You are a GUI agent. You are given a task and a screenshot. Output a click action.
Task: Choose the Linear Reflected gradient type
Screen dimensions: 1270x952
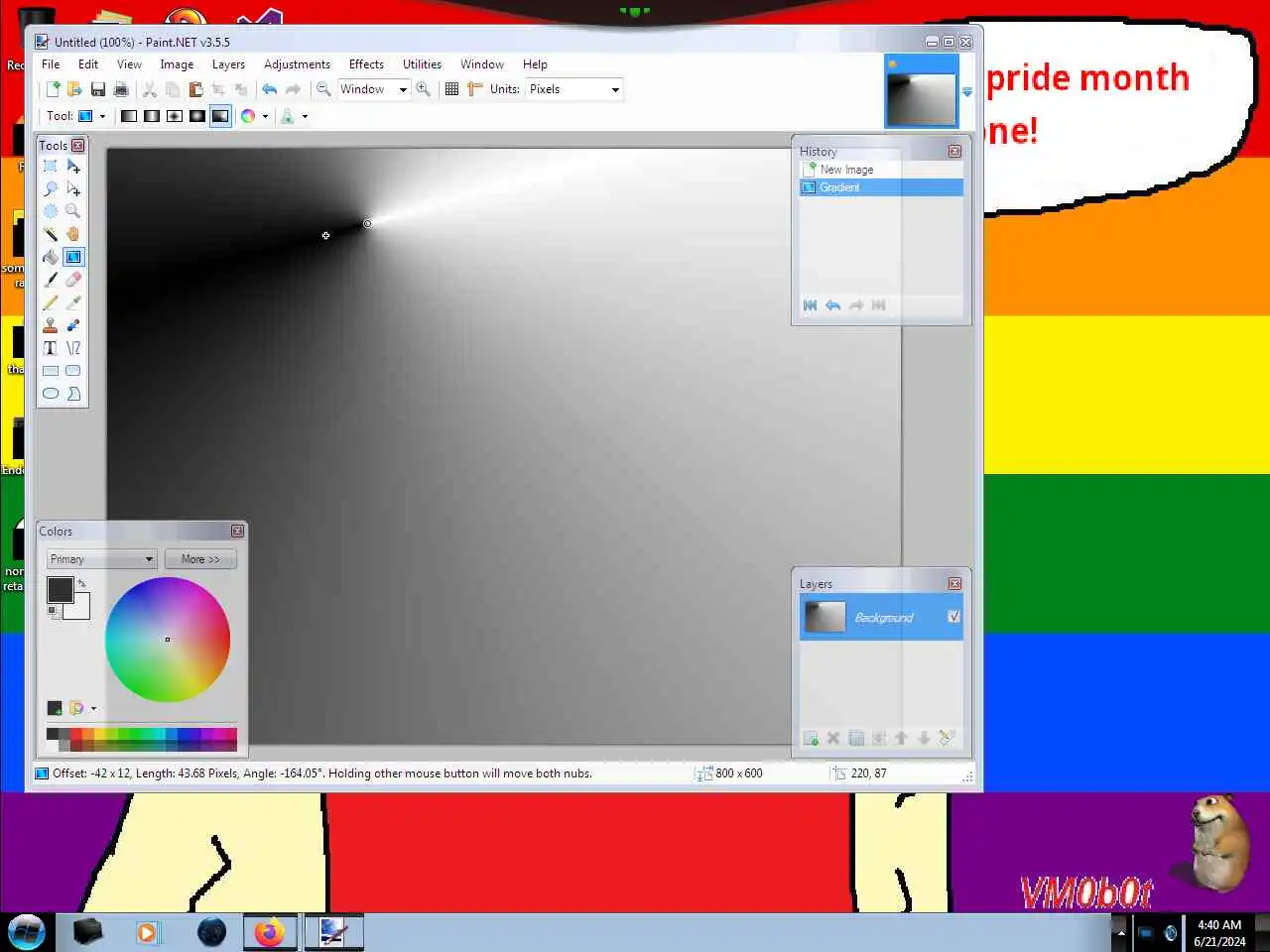point(152,116)
